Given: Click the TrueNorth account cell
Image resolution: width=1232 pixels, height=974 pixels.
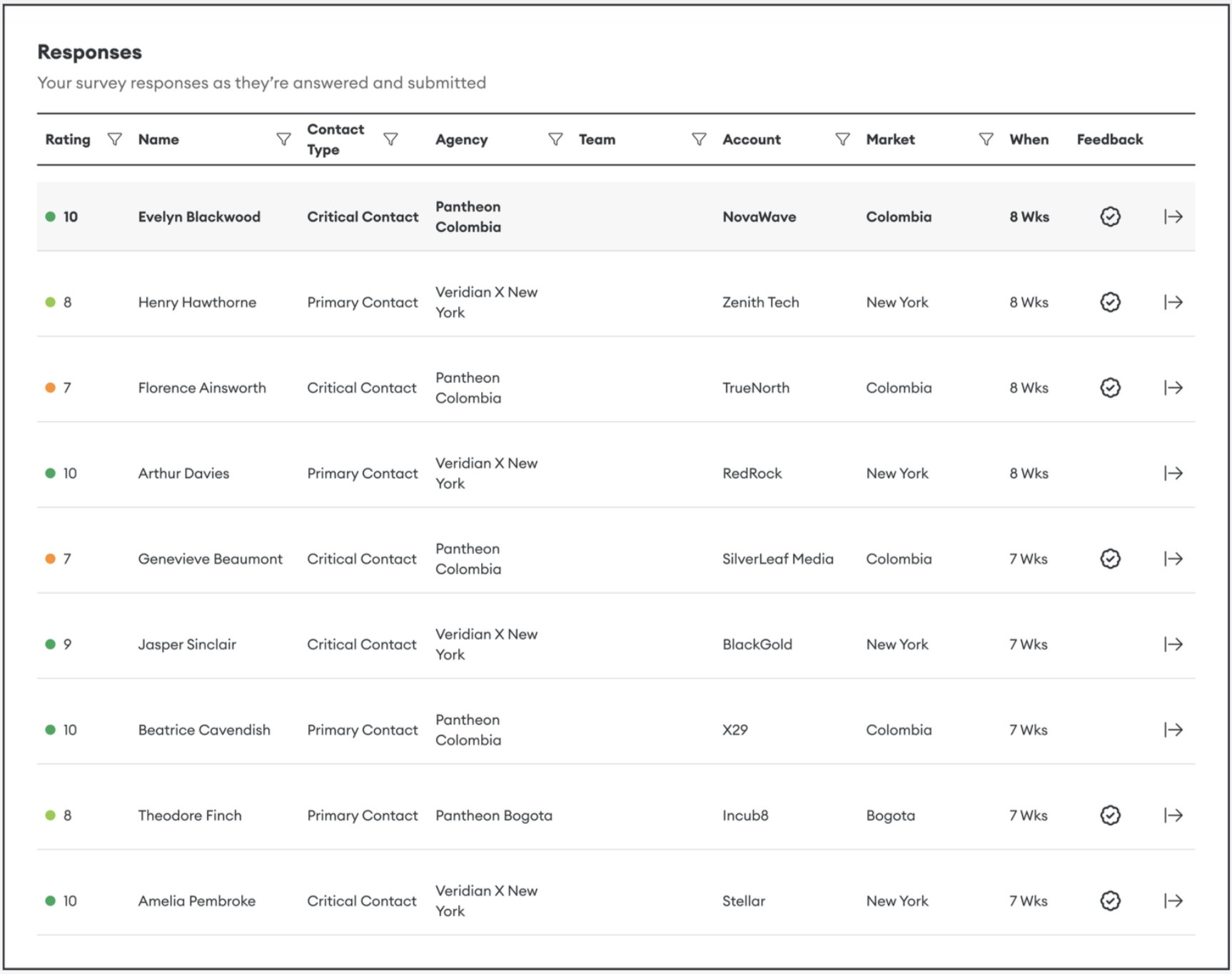Looking at the screenshot, I should click(x=755, y=388).
